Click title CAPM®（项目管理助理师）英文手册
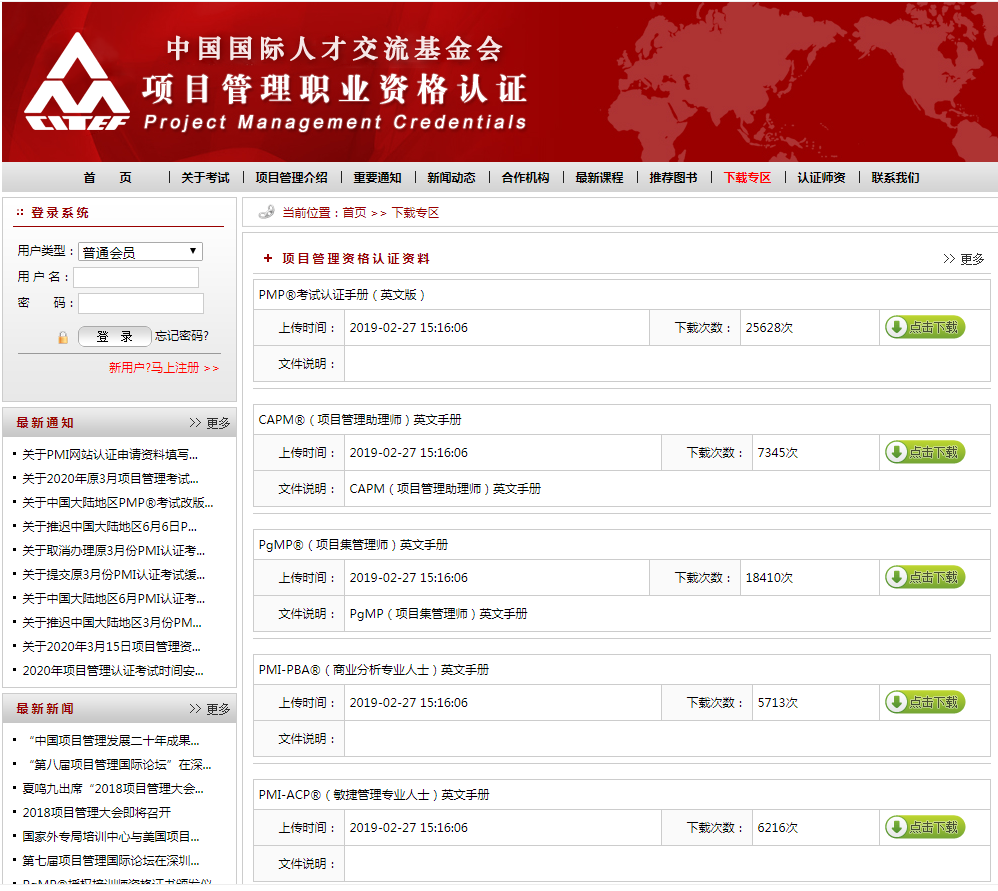The image size is (998, 891). [360, 420]
